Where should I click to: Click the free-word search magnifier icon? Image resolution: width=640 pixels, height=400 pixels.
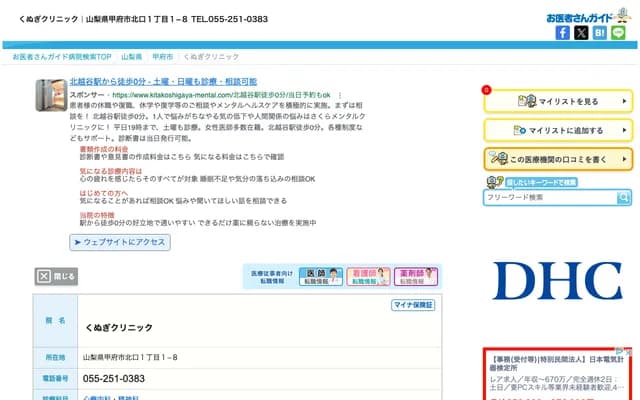tap(623, 198)
